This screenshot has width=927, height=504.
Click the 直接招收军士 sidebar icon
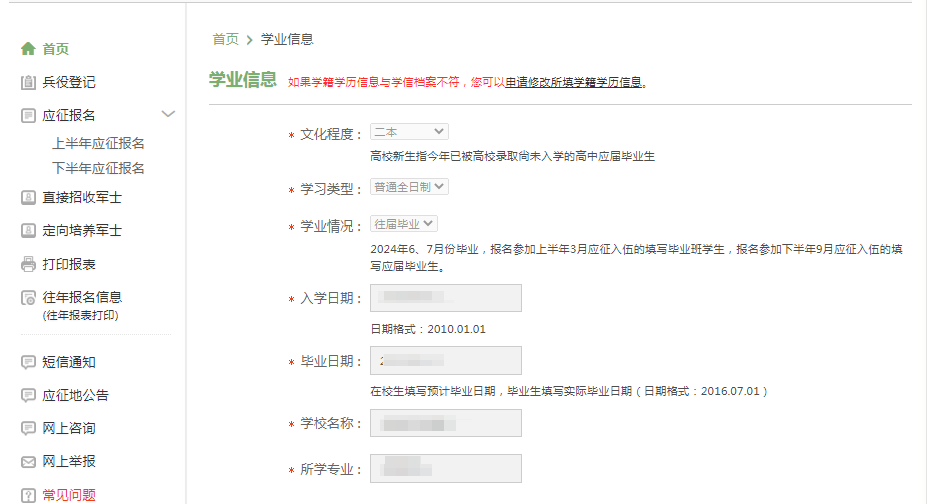coord(28,198)
